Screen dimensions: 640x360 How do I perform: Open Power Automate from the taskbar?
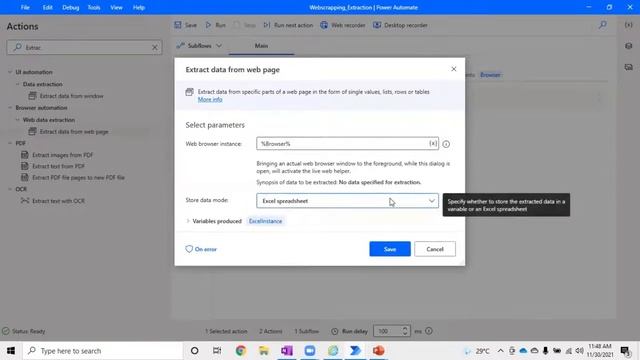click(x=356, y=351)
